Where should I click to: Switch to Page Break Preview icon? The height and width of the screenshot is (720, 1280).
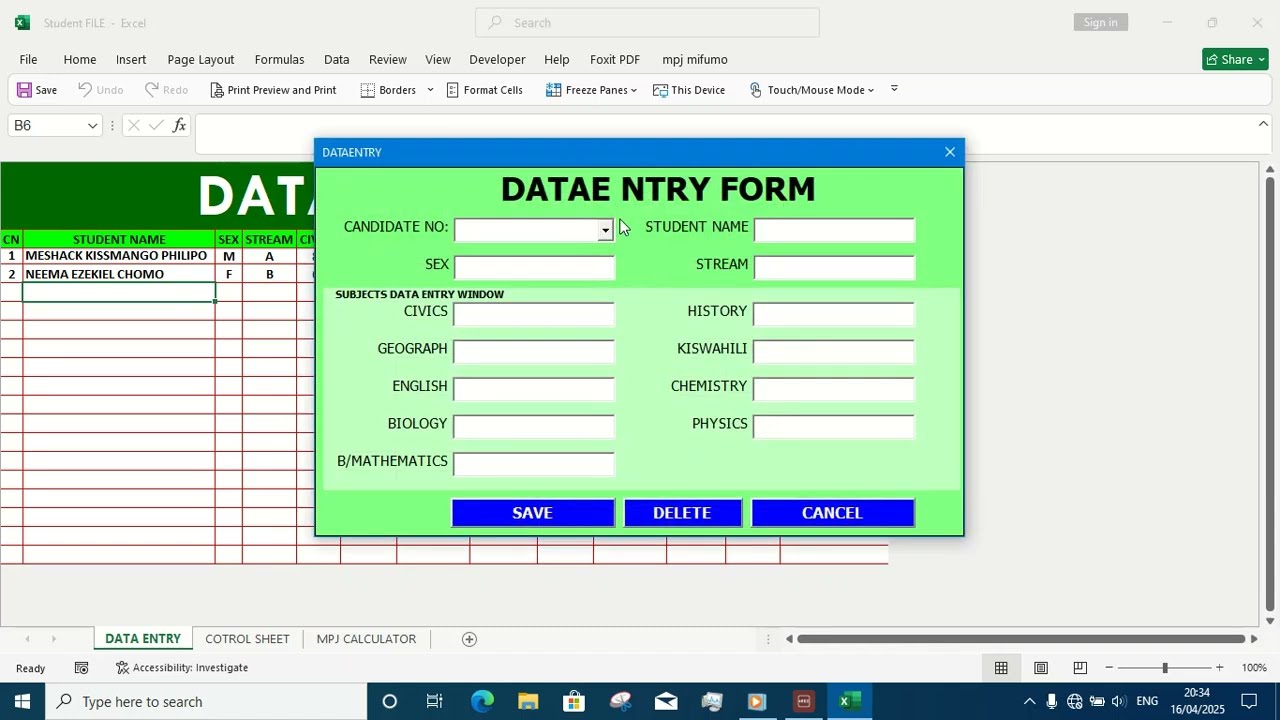tap(1080, 668)
